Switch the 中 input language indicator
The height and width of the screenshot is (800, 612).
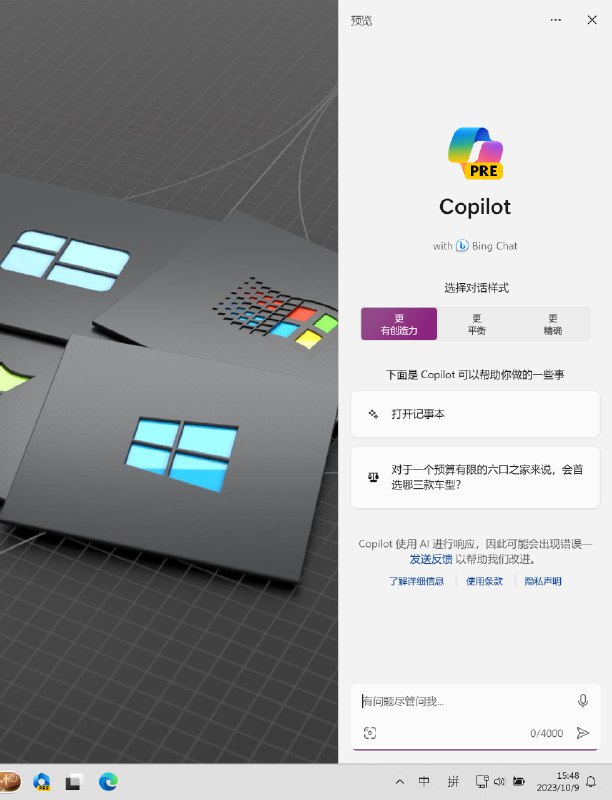pyautogui.click(x=424, y=781)
